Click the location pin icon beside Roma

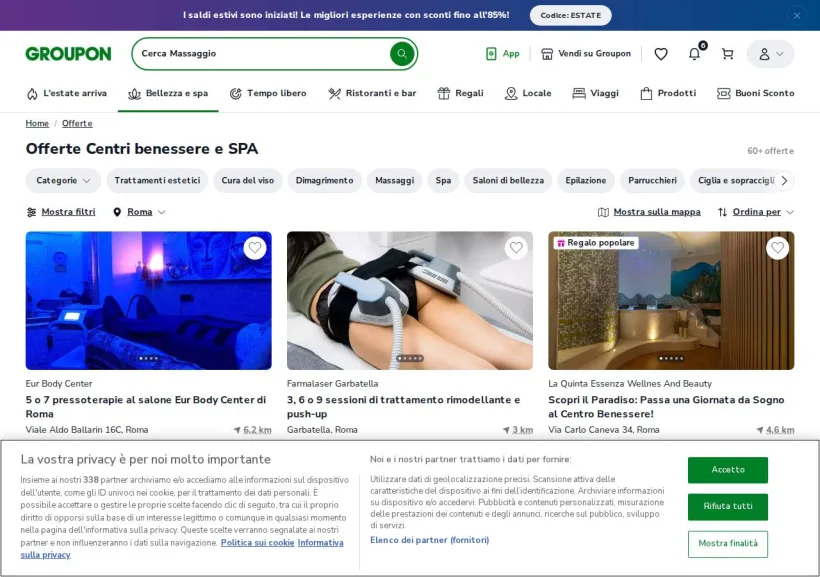[x=117, y=212]
